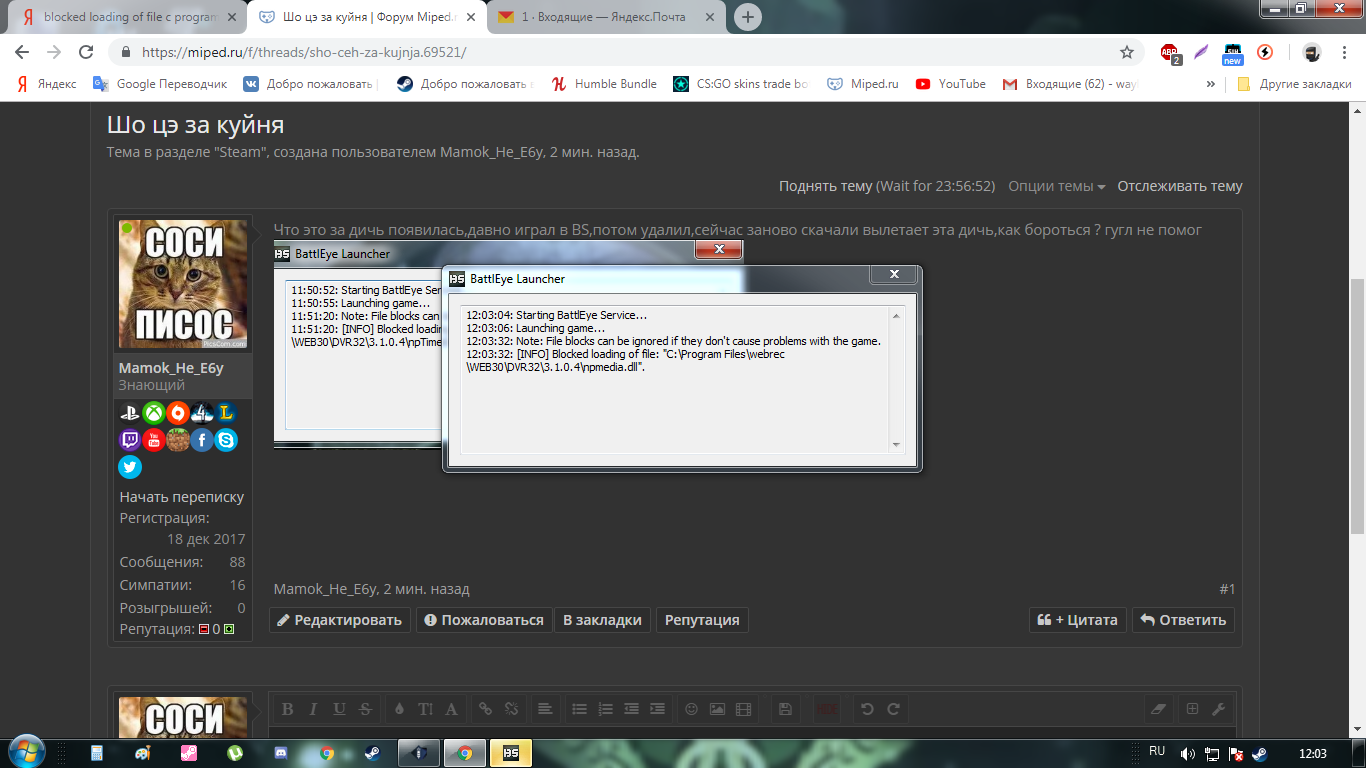Quote the post with + Цитата
The image size is (1366, 768).
tap(1078, 620)
